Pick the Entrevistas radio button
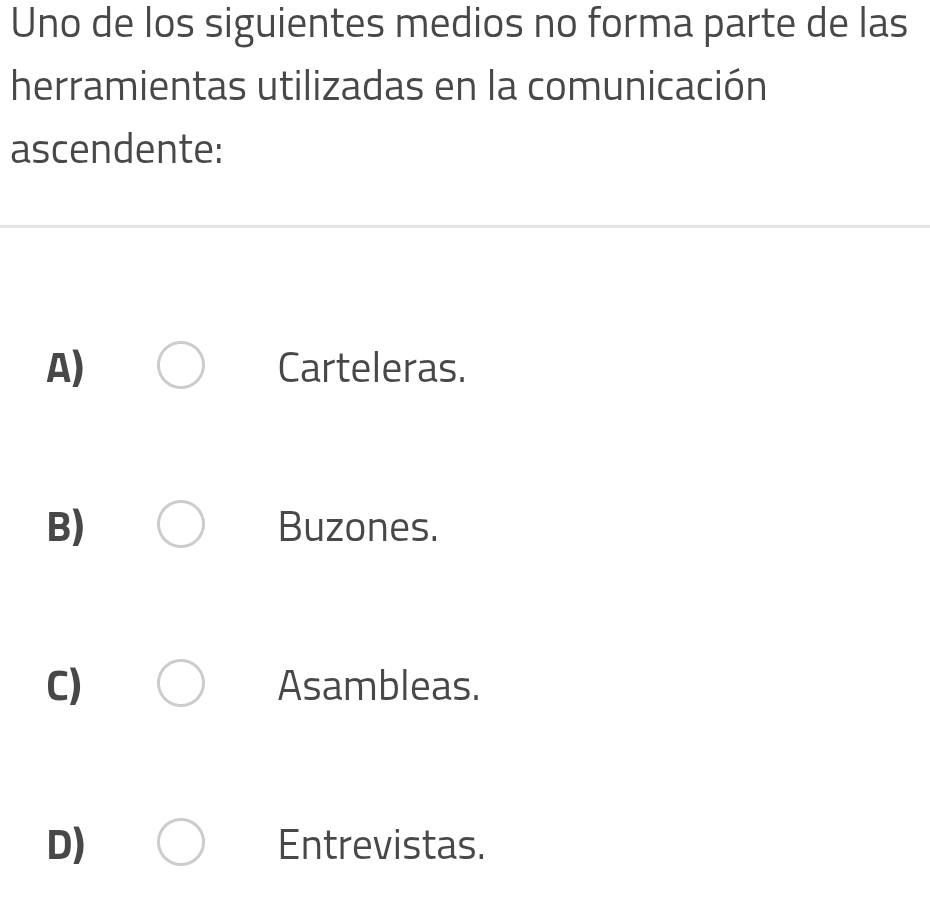Screen dimensions: 930x902 [x=181, y=843]
